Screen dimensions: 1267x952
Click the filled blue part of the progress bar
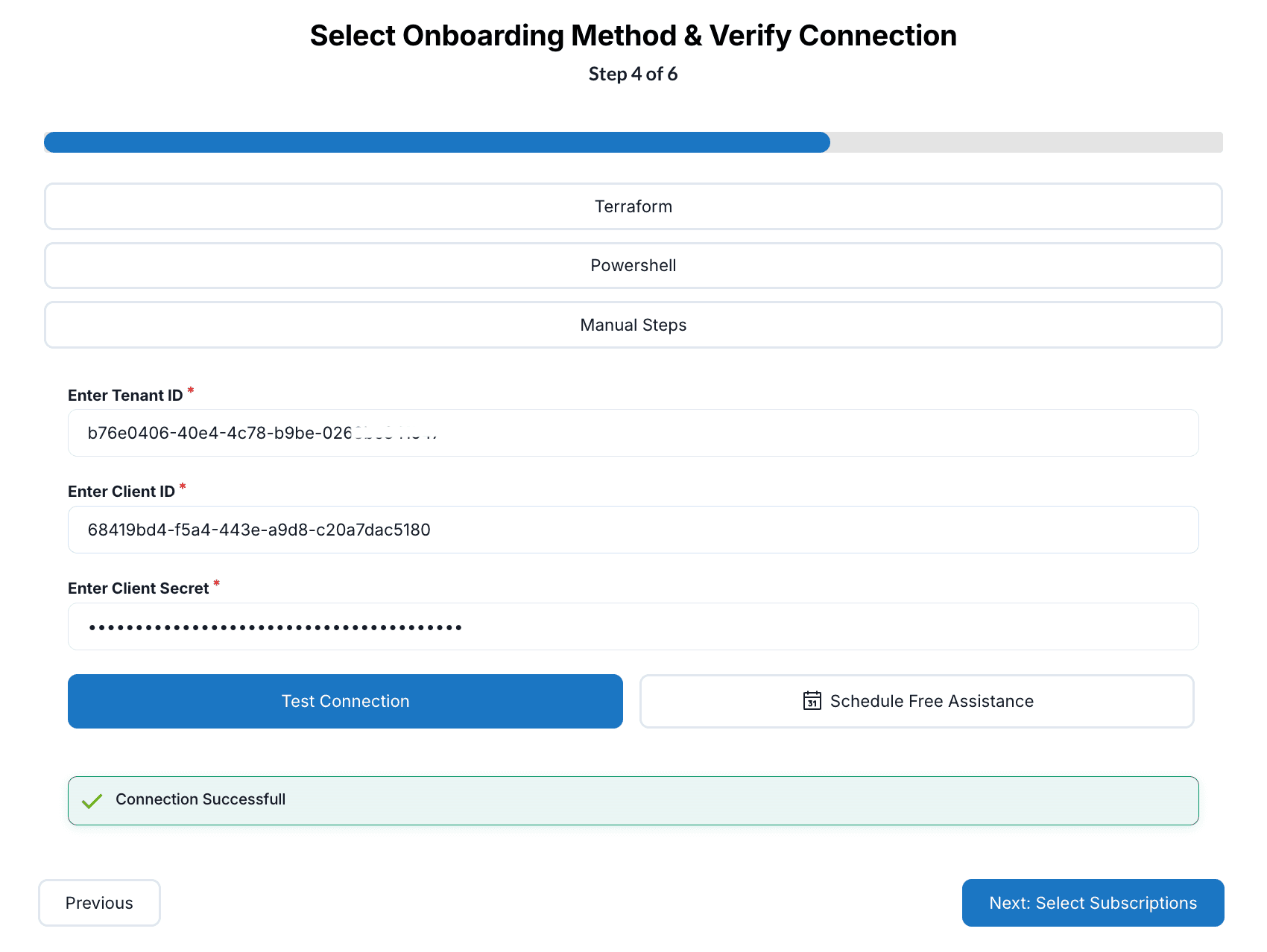(x=436, y=142)
